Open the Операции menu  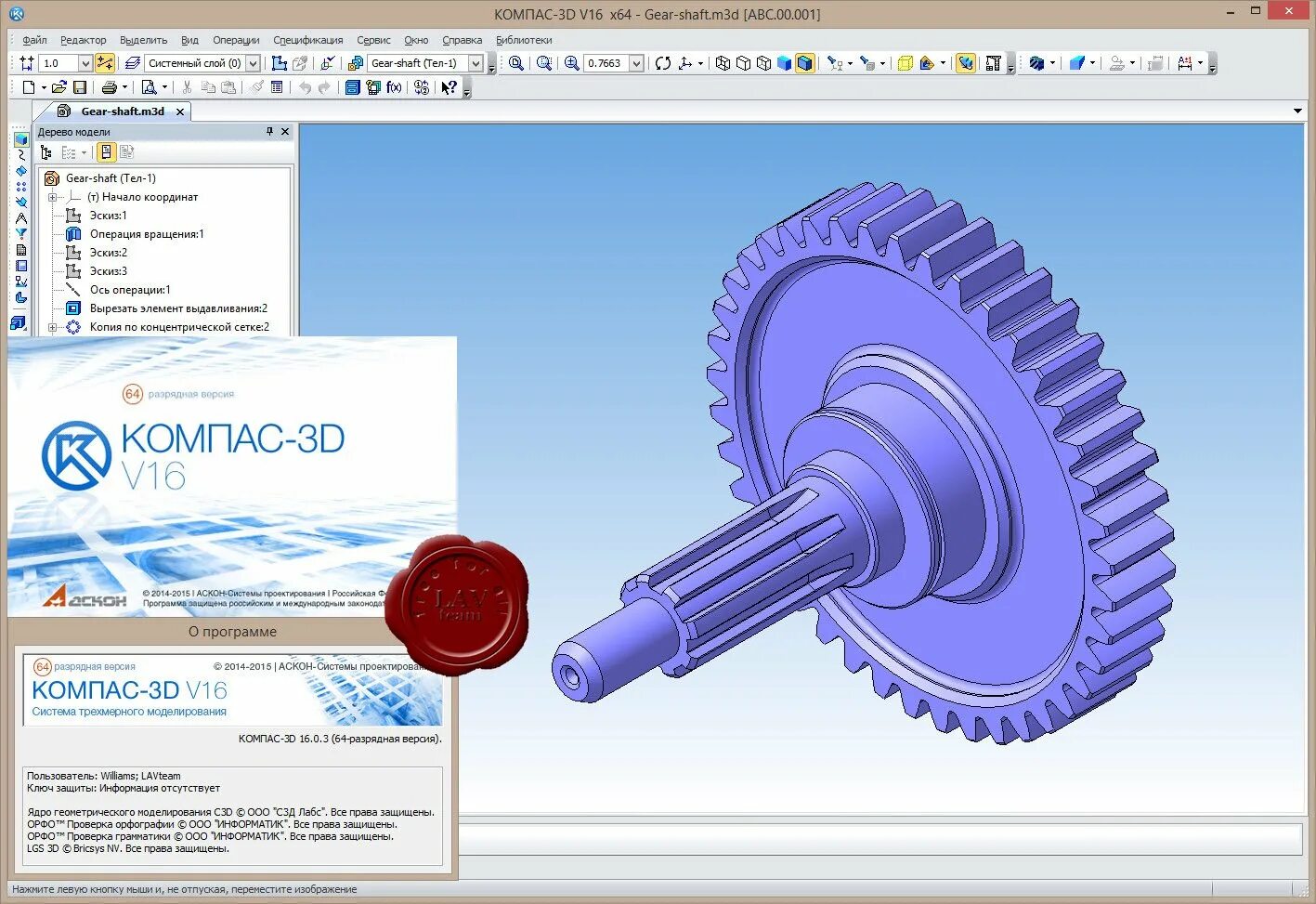click(236, 40)
